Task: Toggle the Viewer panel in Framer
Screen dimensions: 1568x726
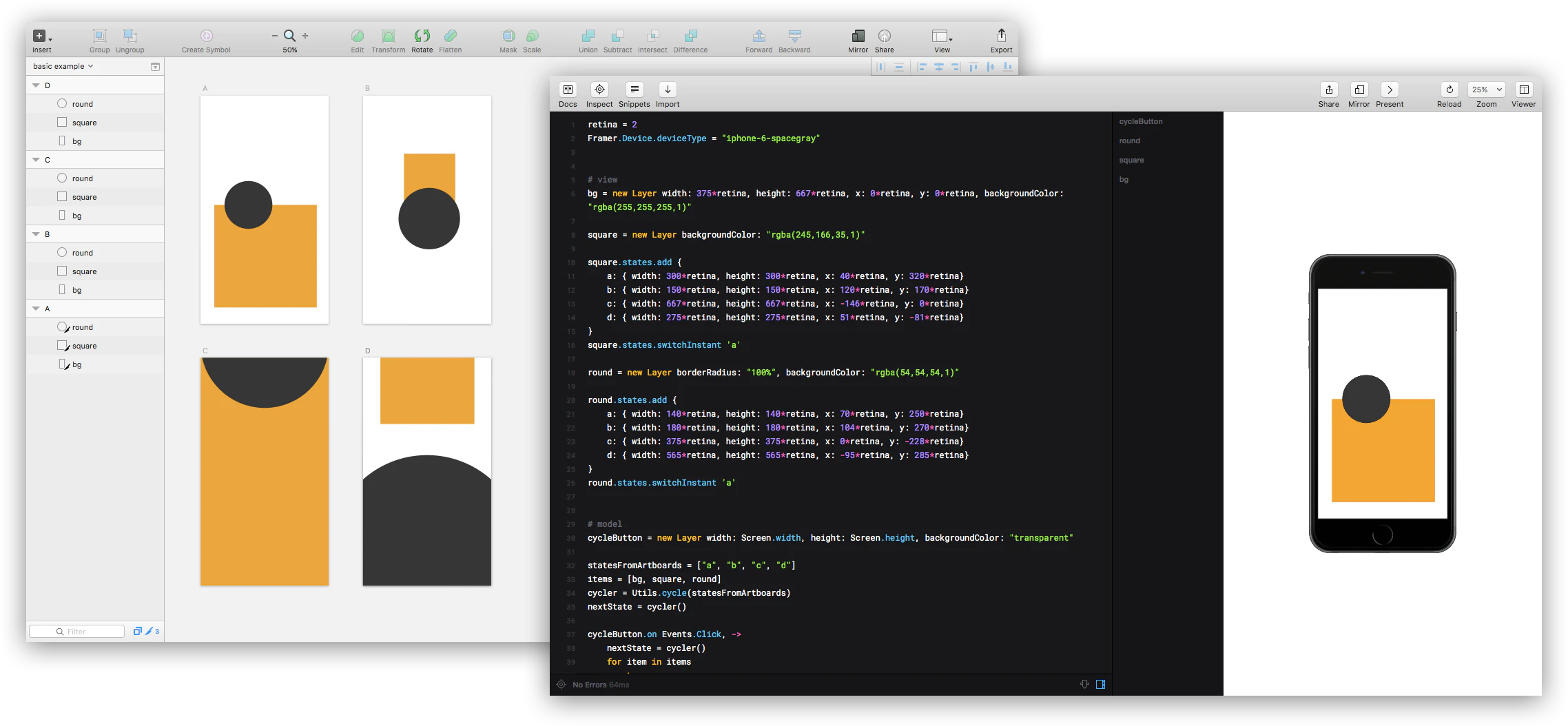Action: coord(1523,90)
